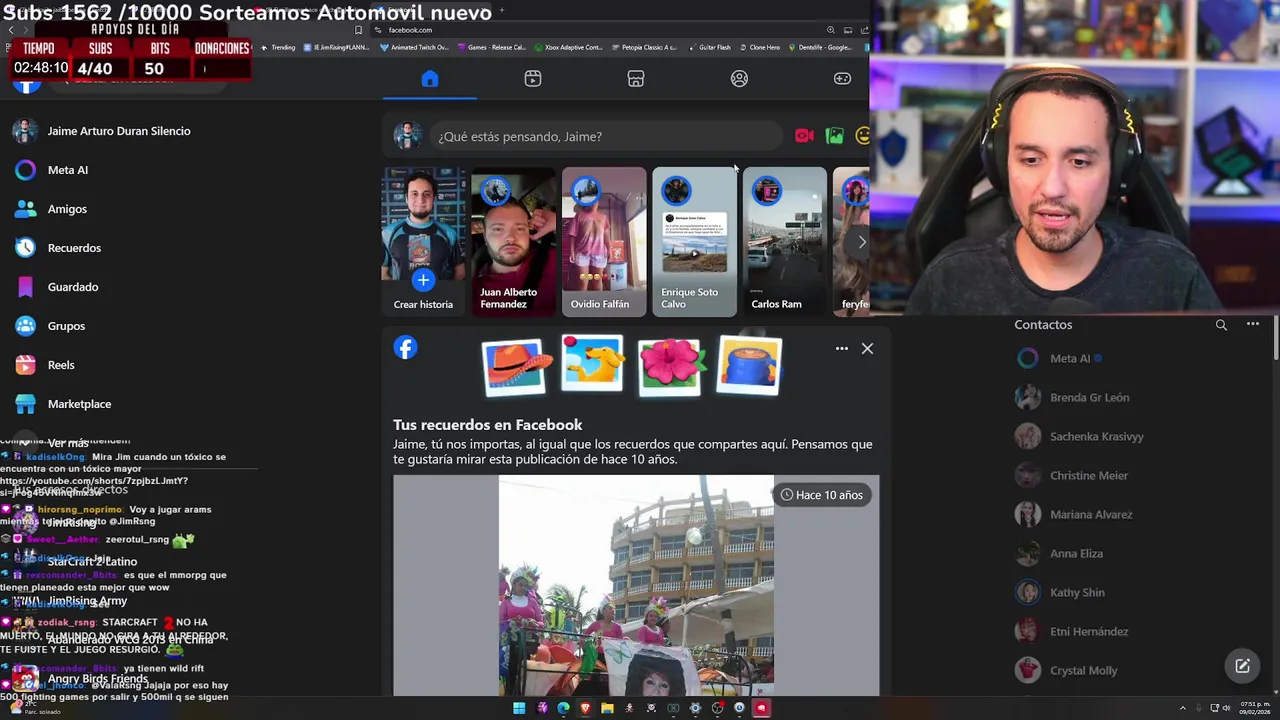Open Grupos in left sidebar

coord(51,326)
